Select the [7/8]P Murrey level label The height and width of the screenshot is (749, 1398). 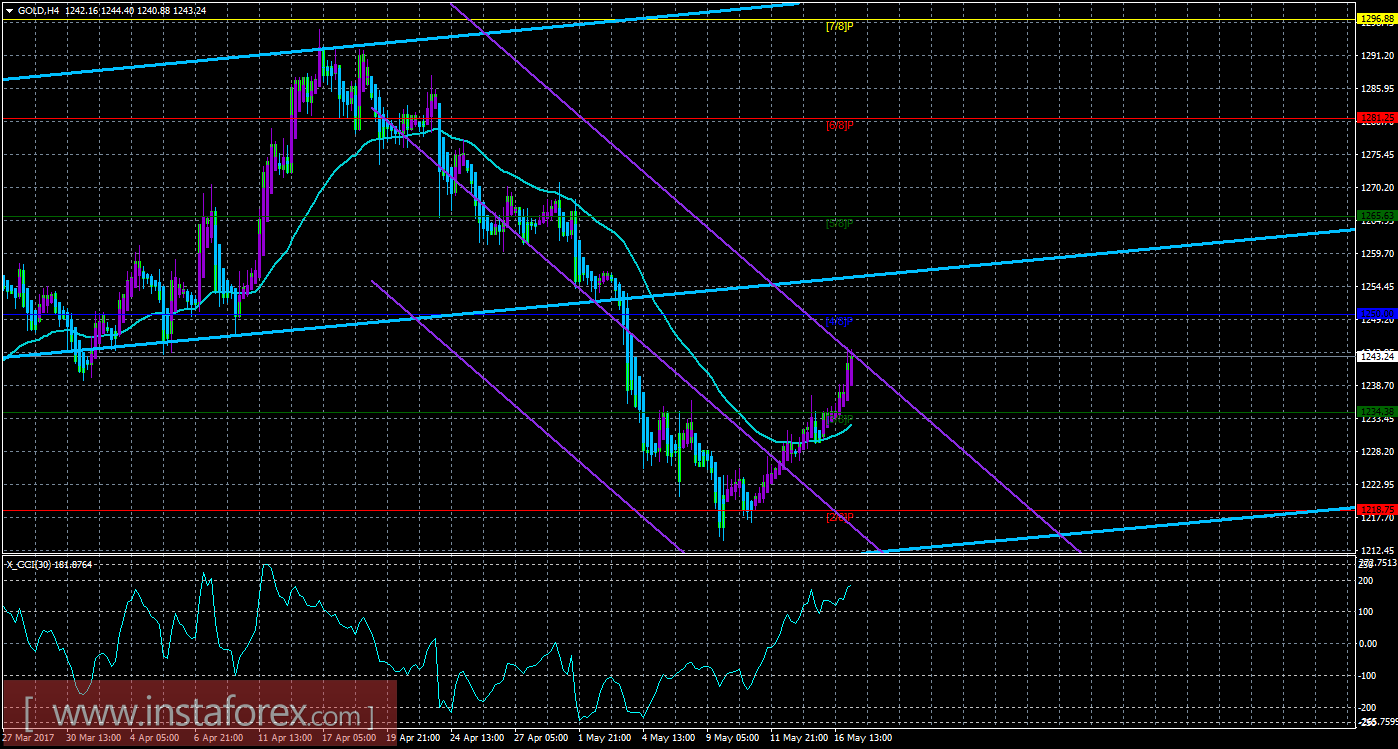tap(839, 26)
